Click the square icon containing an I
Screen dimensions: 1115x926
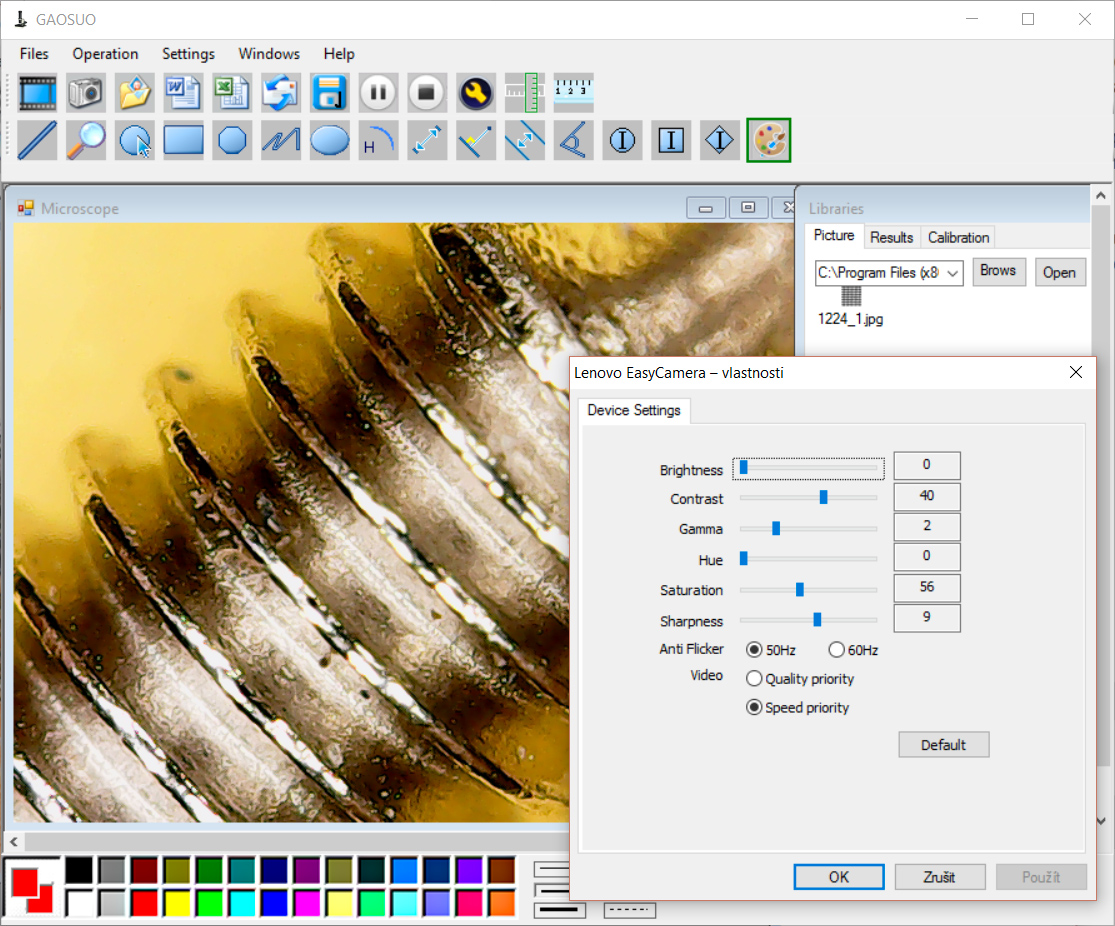click(x=671, y=140)
